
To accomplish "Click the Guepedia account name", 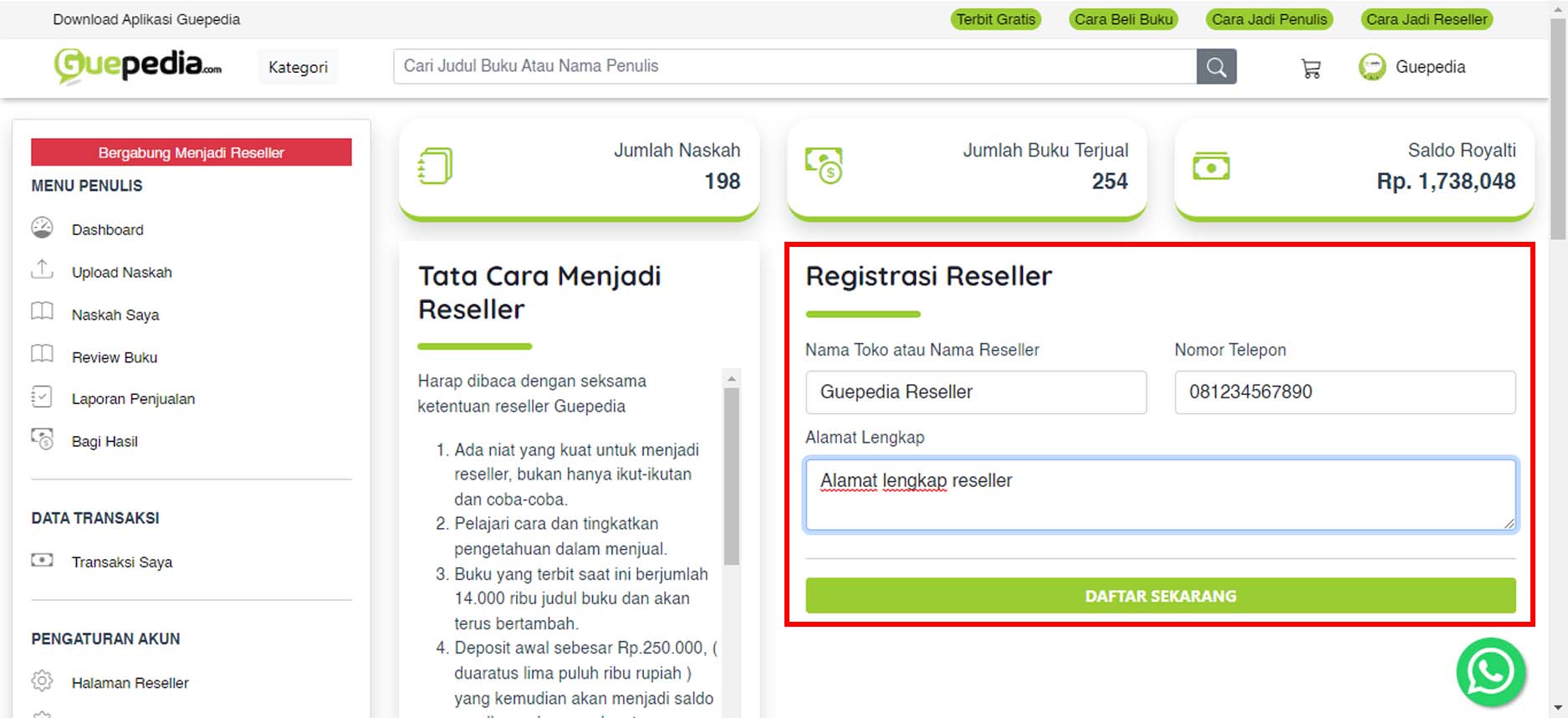I will [1430, 67].
